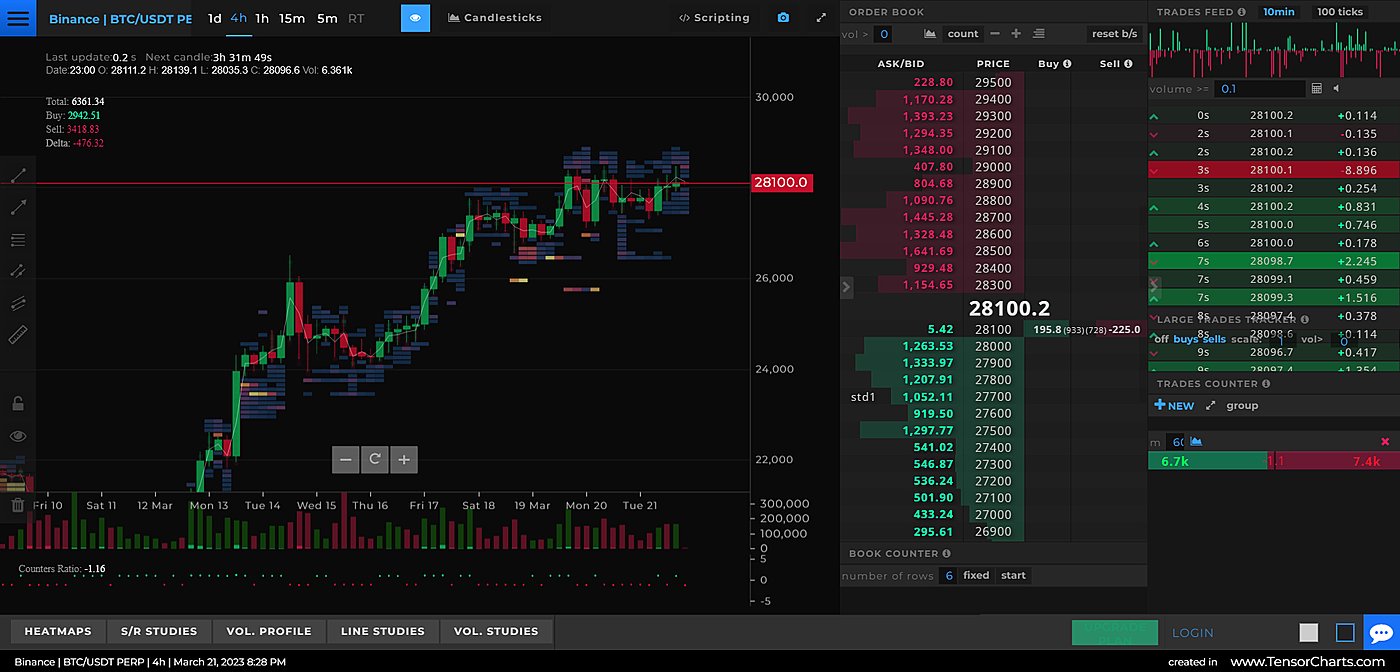Viewport: 1400px width, 672px height.
Task: Reset chart zoom with refresh button
Action: click(375, 459)
